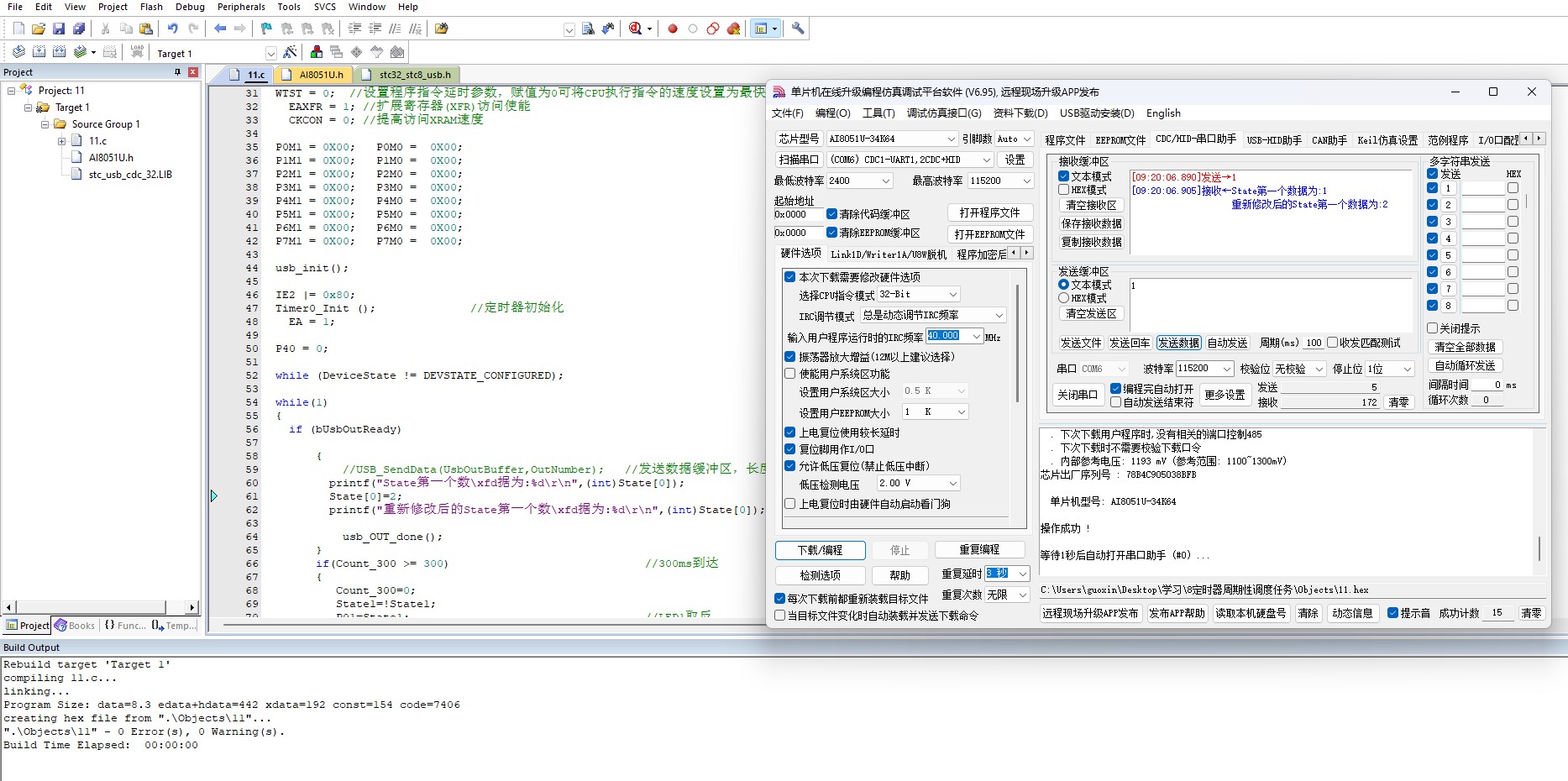The image size is (1568, 781).
Task: Click the Project panel horizontal scrollbar
Action: point(99,607)
